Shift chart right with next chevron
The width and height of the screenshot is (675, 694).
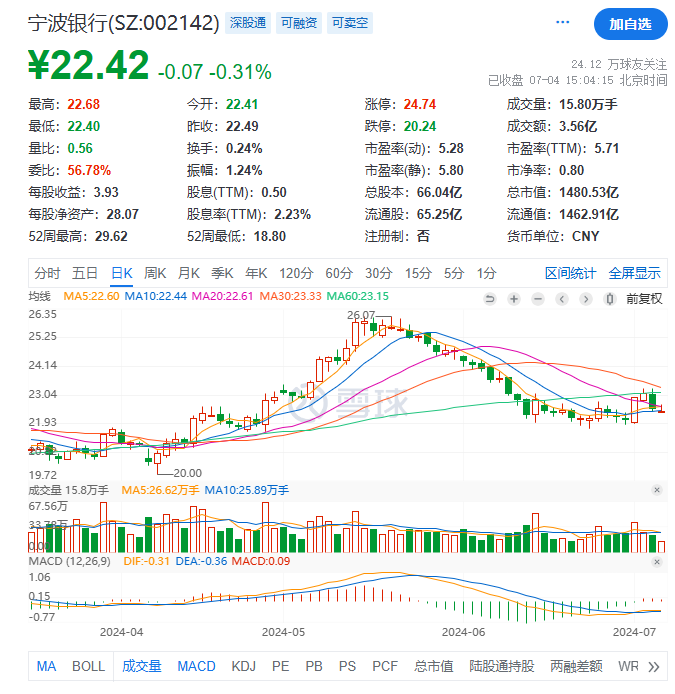pyautogui.click(x=586, y=299)
